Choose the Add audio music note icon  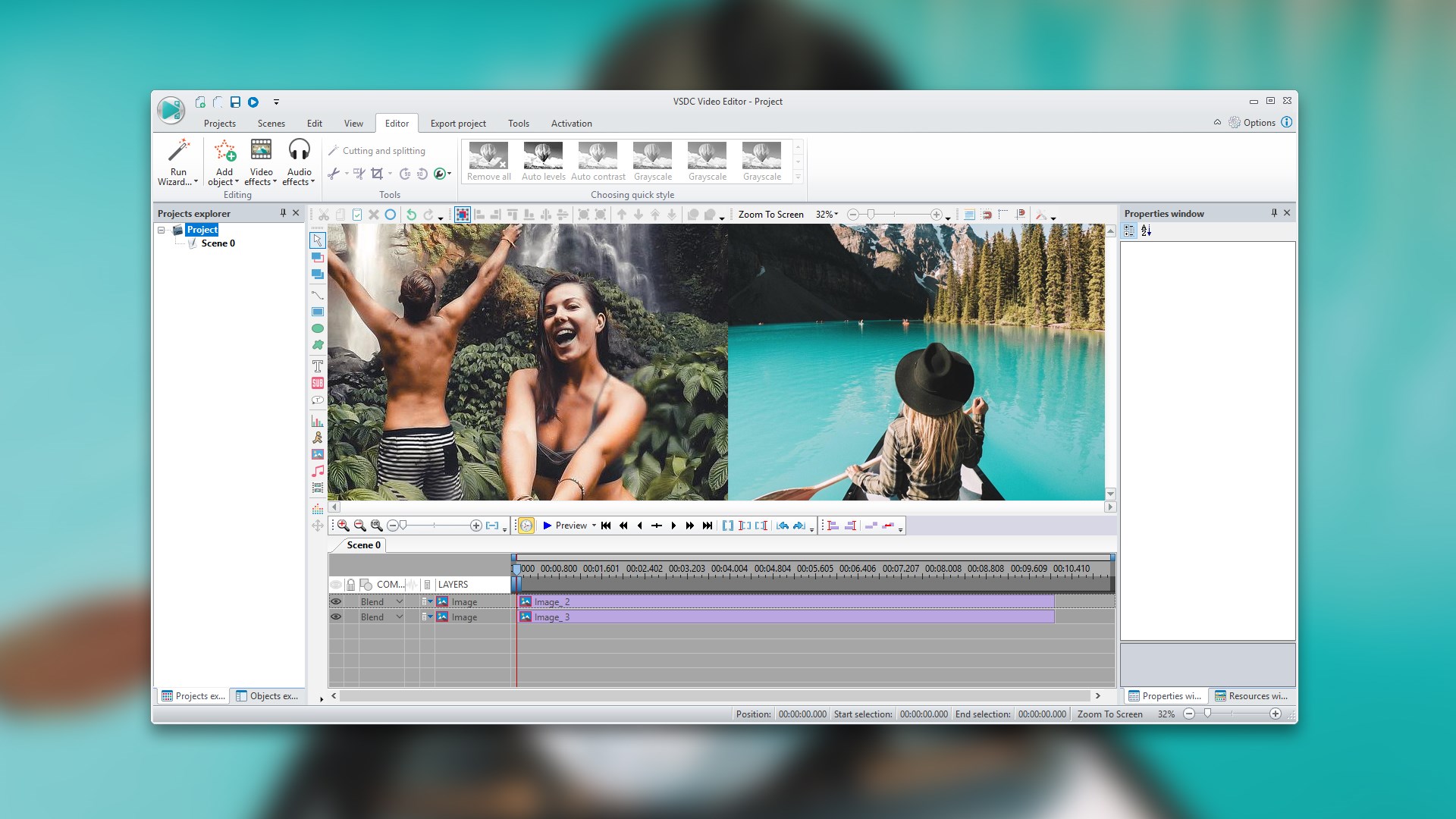tap(318, 471)
